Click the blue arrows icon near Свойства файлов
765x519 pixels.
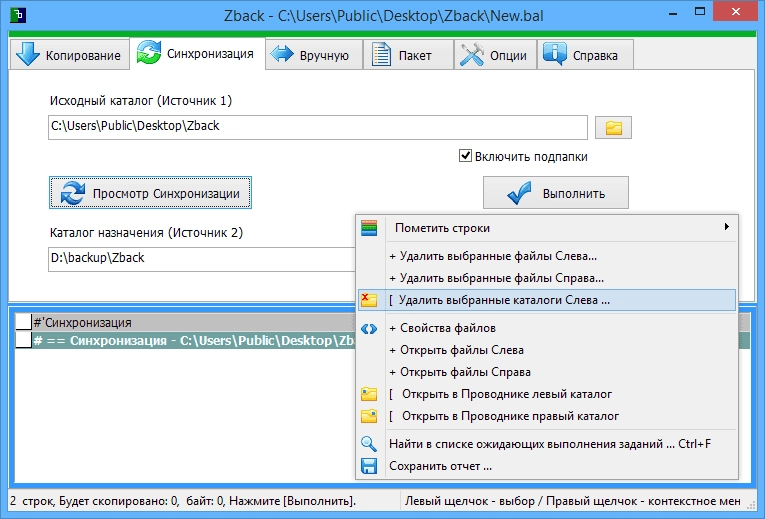[369, 329]
